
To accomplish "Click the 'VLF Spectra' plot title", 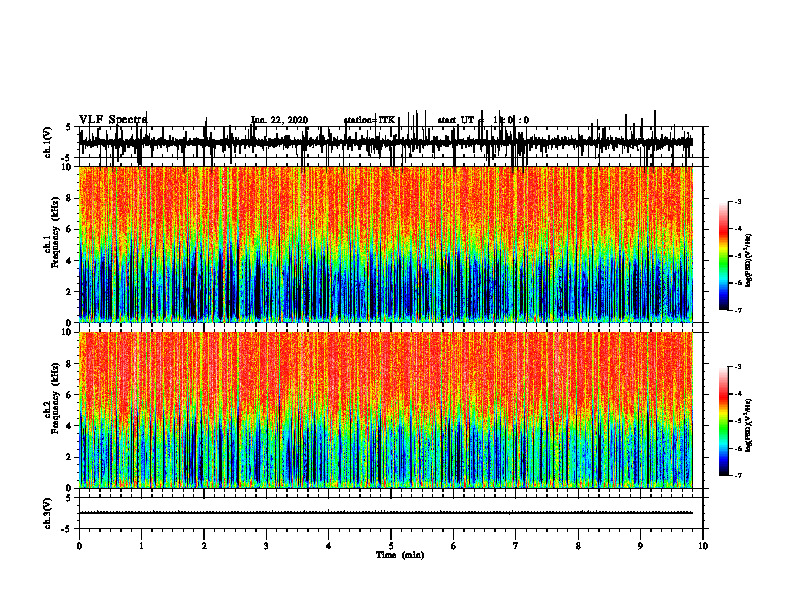I will 113,120.
